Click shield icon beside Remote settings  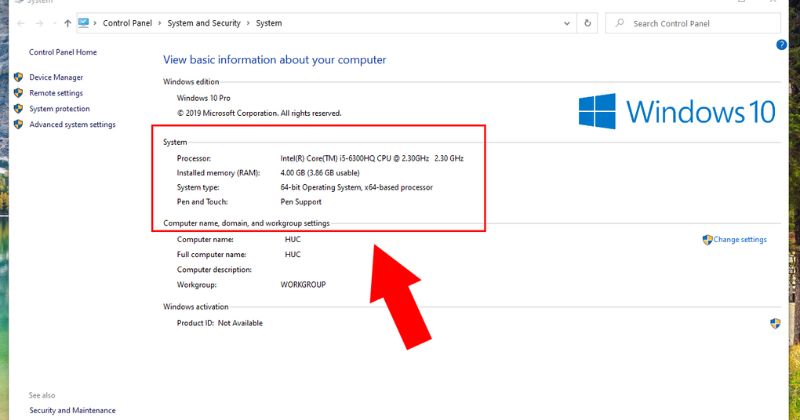click(18, 93)
